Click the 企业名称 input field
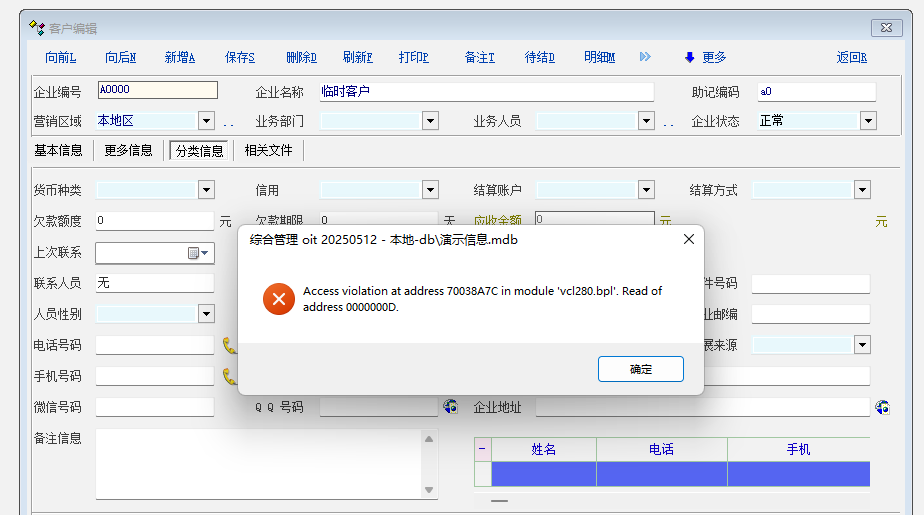Image resolution: width=924 pixels, height=515 pixels. (x=486, y=92)
